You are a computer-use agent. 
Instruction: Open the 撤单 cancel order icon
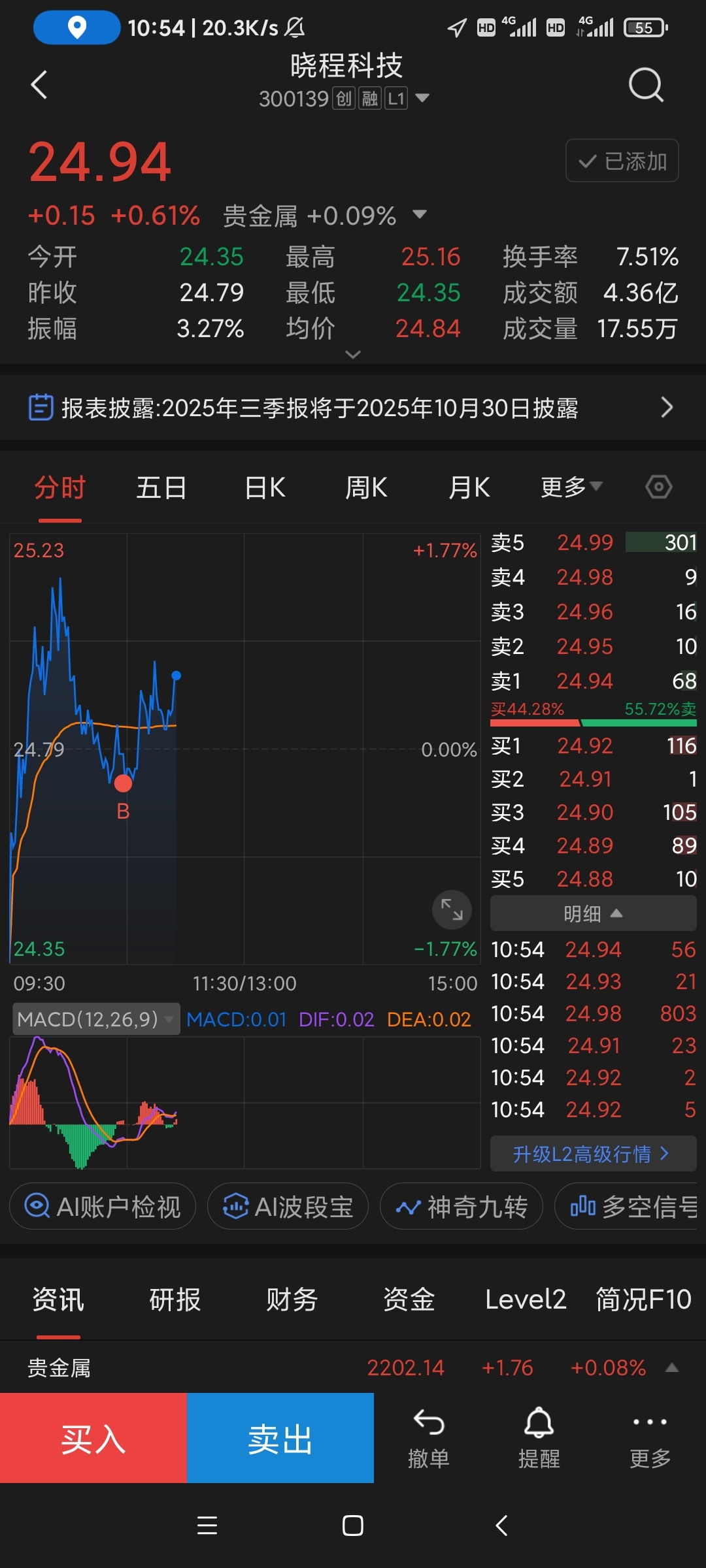click(x=429, y=1438)
